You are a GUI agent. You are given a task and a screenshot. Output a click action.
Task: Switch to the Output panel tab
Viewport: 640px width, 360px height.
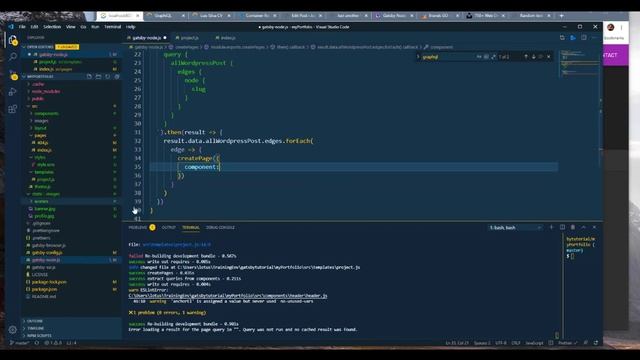169,227
